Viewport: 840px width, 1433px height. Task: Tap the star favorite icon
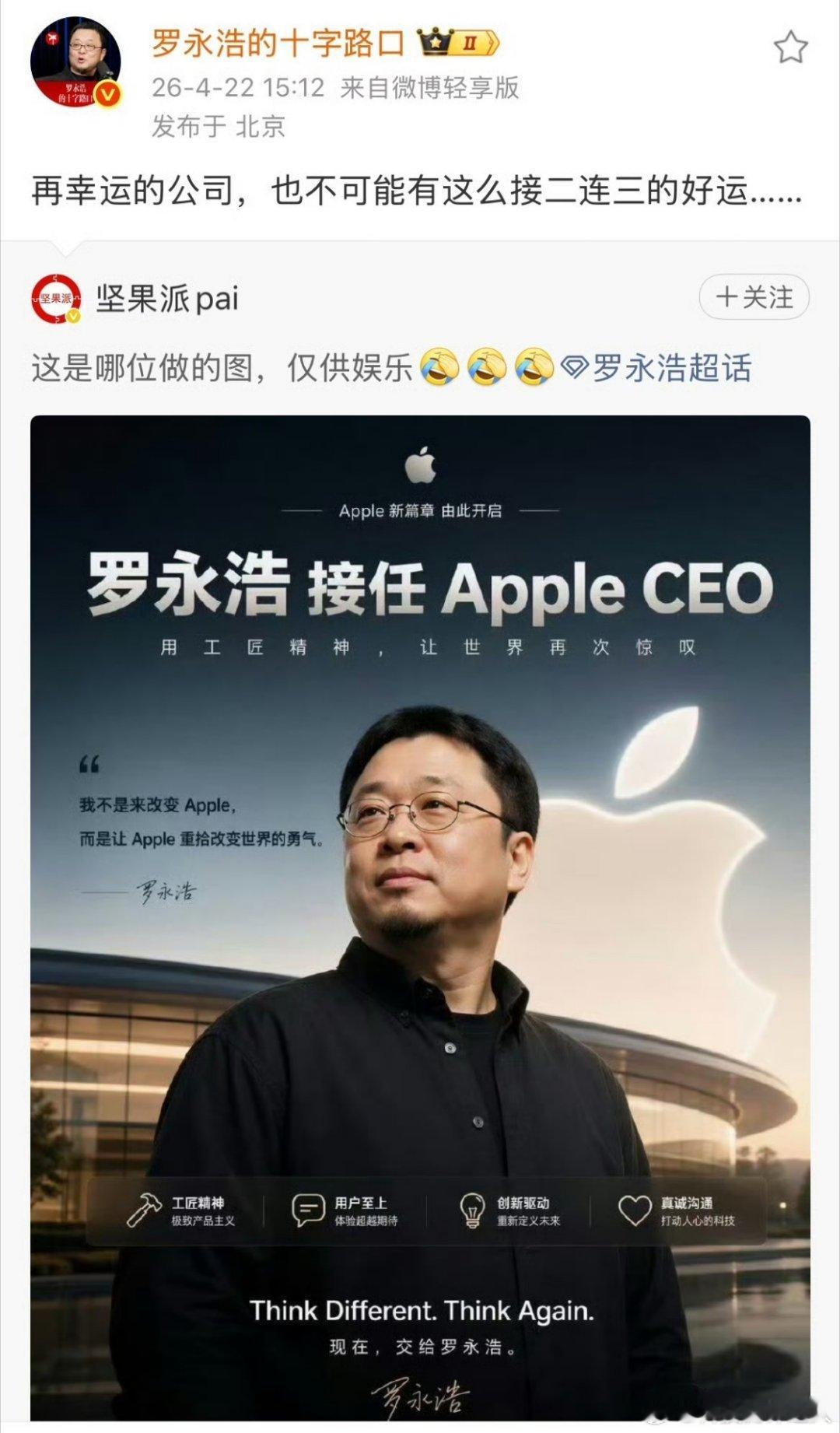pyautogui.click(x=790, y=47)
